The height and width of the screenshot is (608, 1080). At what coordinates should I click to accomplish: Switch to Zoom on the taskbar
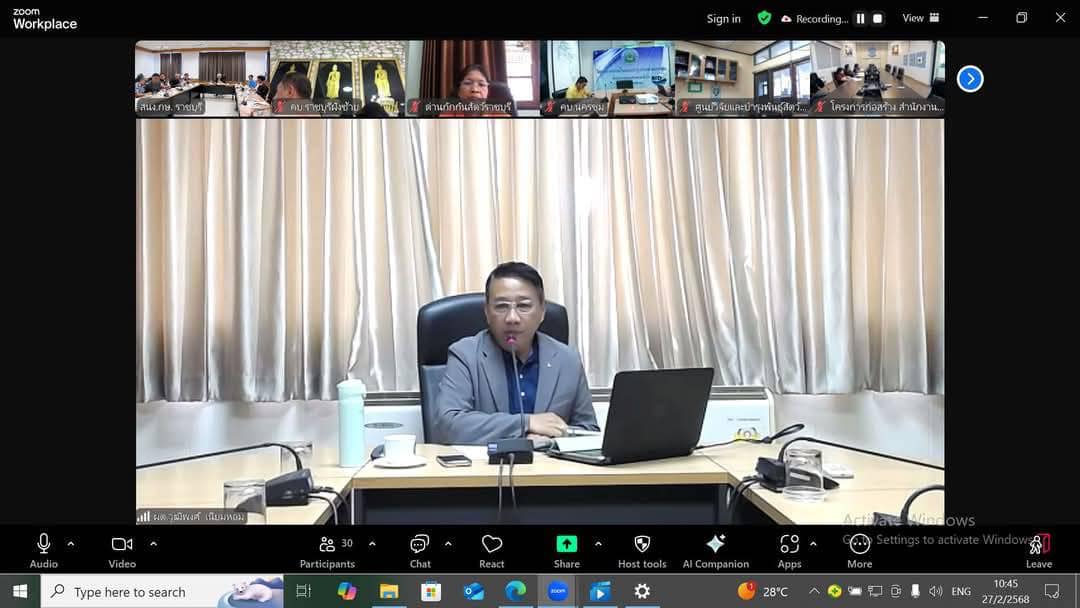558,591
